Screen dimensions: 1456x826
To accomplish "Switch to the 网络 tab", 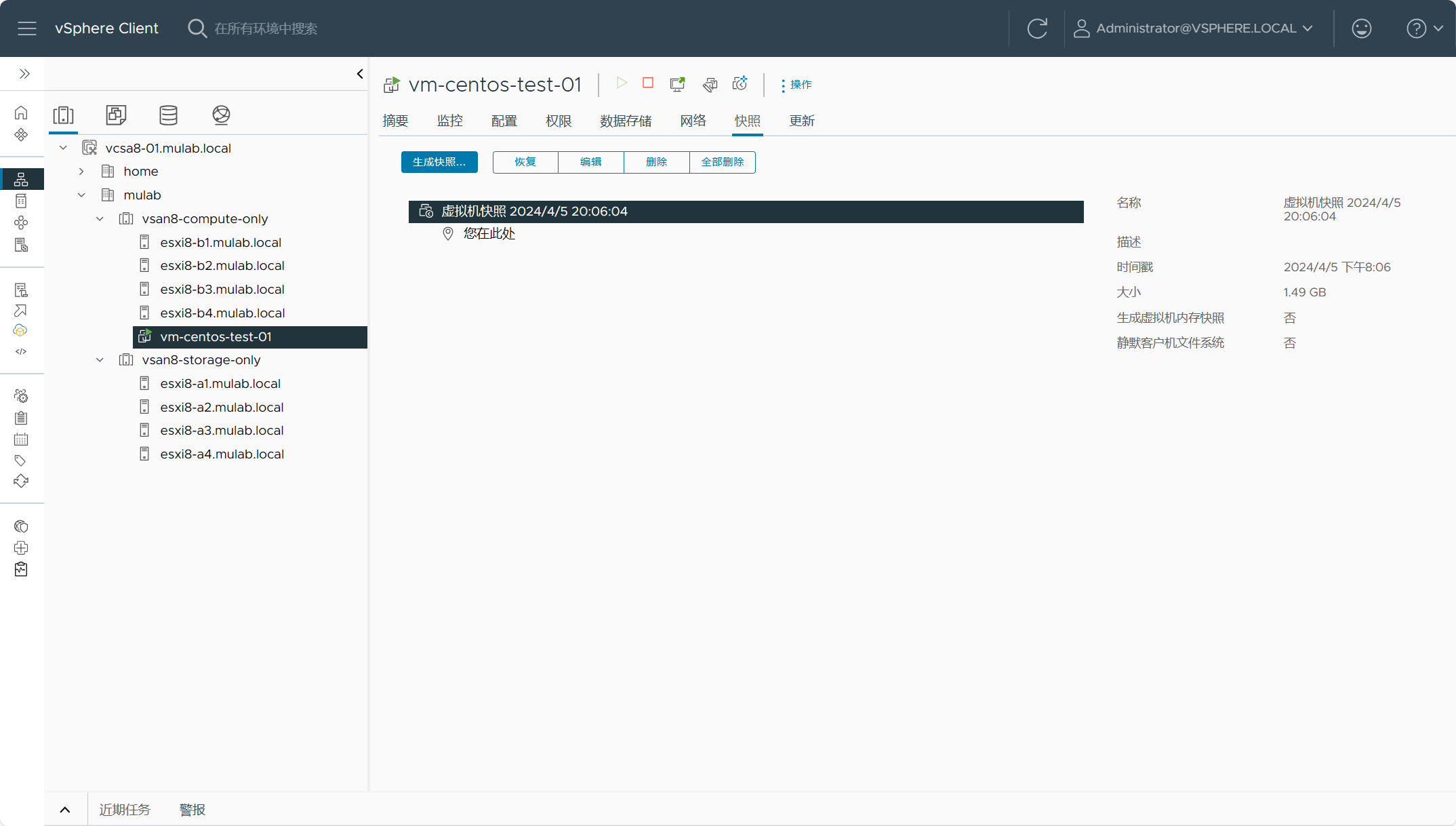I will pos(693,121).
